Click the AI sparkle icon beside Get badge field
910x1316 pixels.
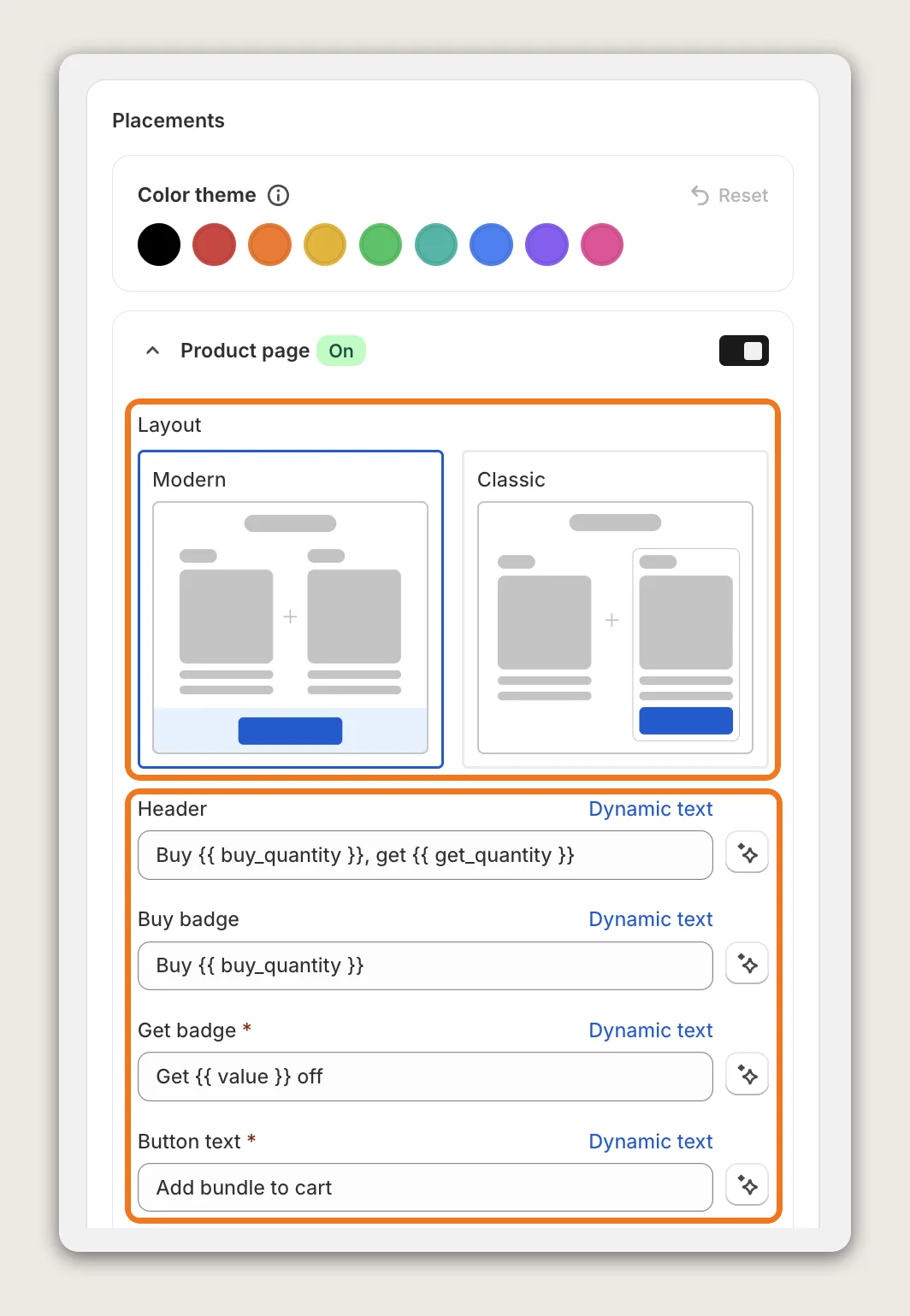[x=747, y=1075]
